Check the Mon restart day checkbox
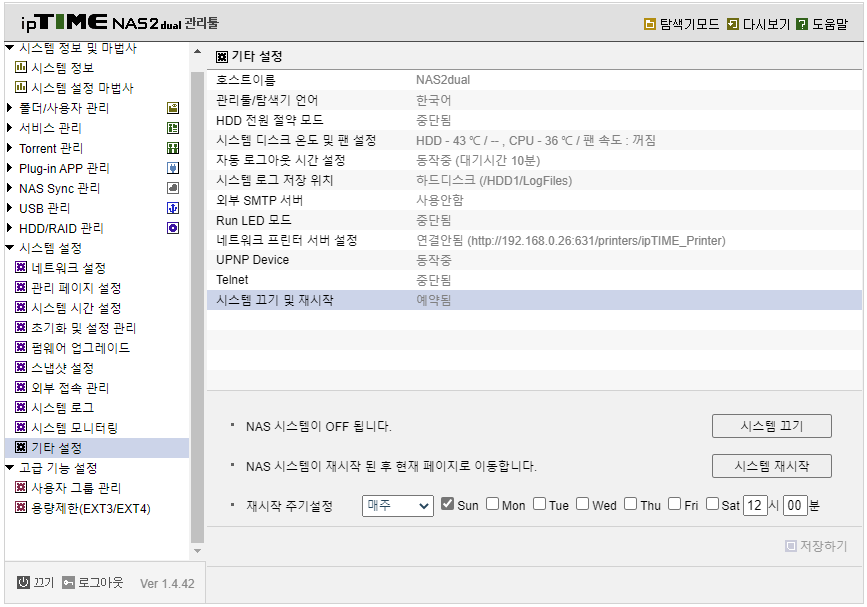Screen dimensions: 867x607 coord(493,504)
